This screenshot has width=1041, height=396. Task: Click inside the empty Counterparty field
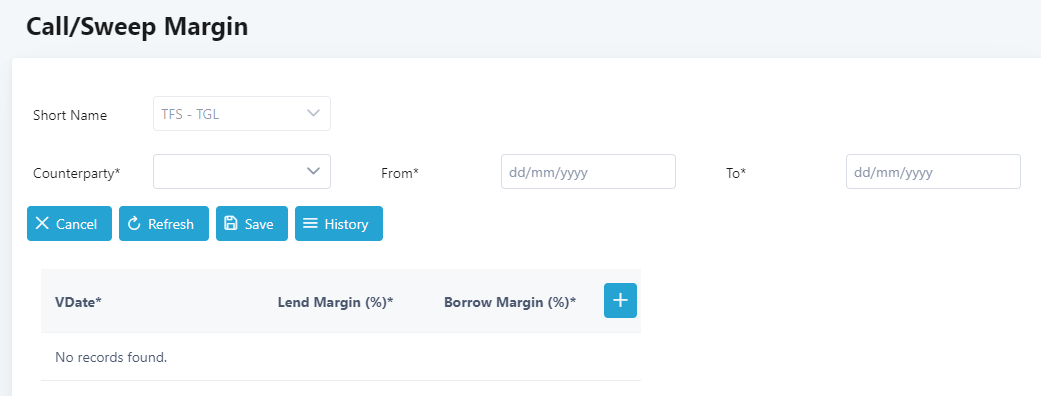[x=242, y=171]
